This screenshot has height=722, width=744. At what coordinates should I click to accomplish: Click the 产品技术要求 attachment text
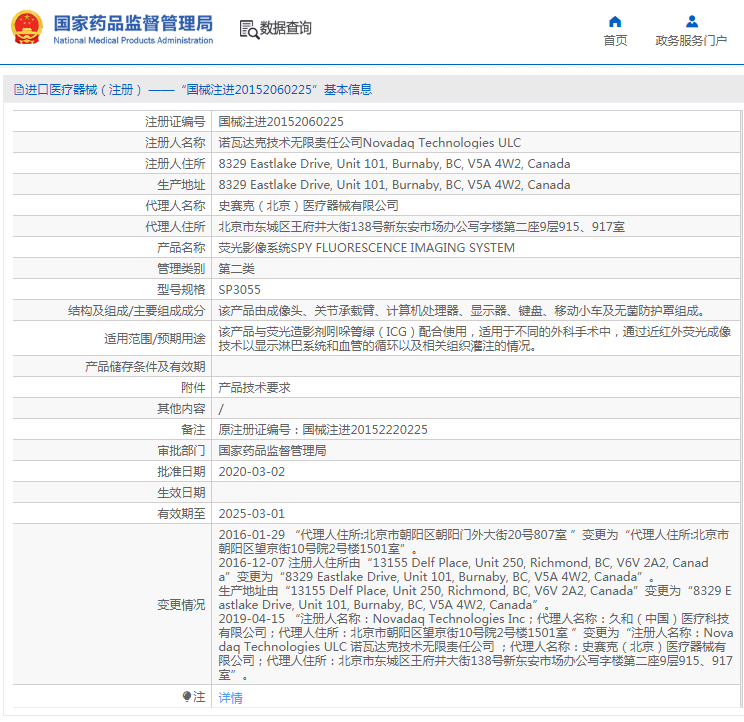pyautogui.click(x=254, y=388)
